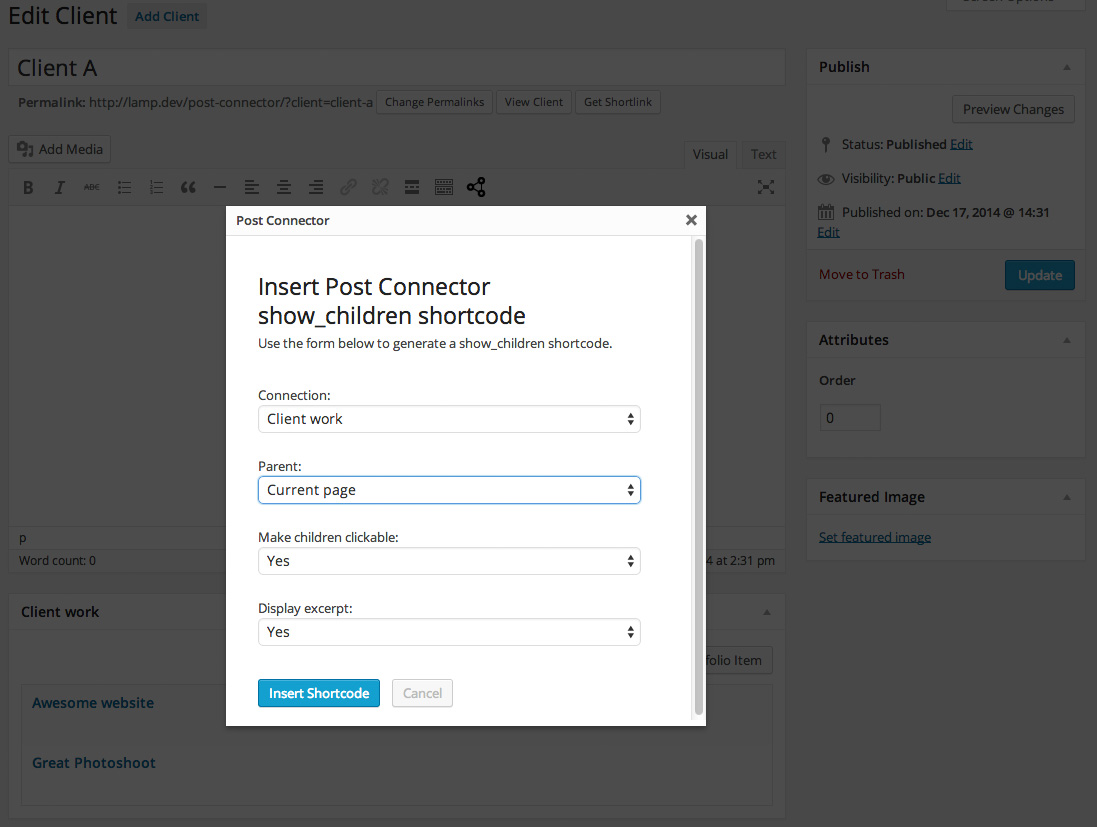Click the Update button
The image size is (1097, 827).
tap(1040, 275)
